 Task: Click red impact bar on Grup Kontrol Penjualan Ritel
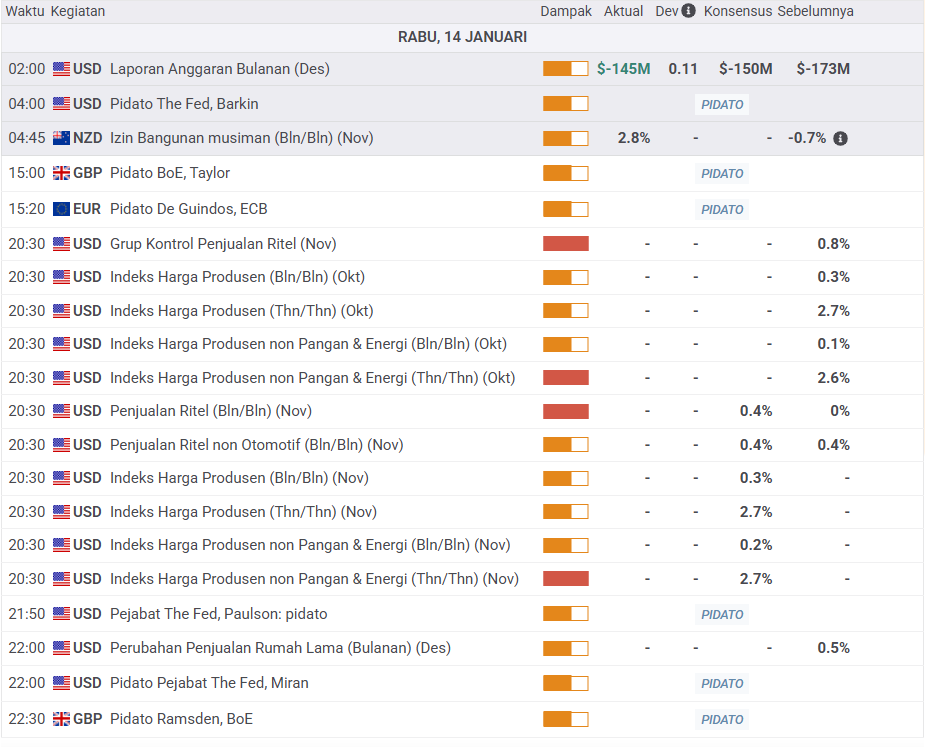tap(566, 244)
